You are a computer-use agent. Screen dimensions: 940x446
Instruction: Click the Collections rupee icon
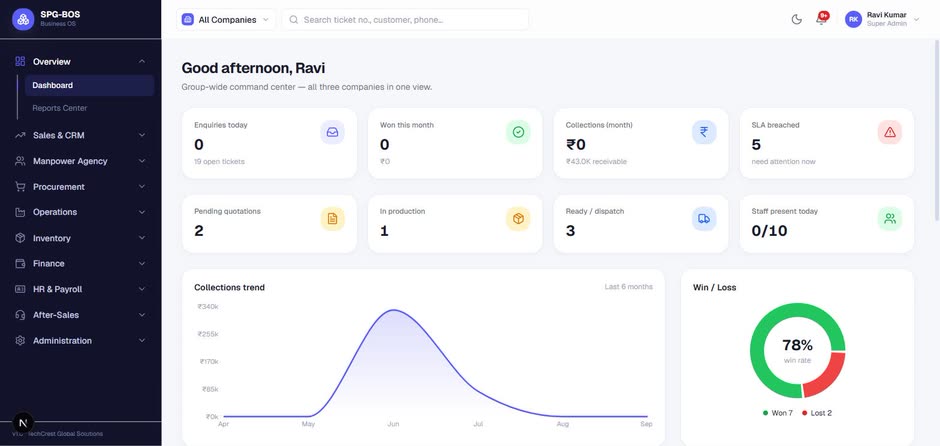coord(704,132)
